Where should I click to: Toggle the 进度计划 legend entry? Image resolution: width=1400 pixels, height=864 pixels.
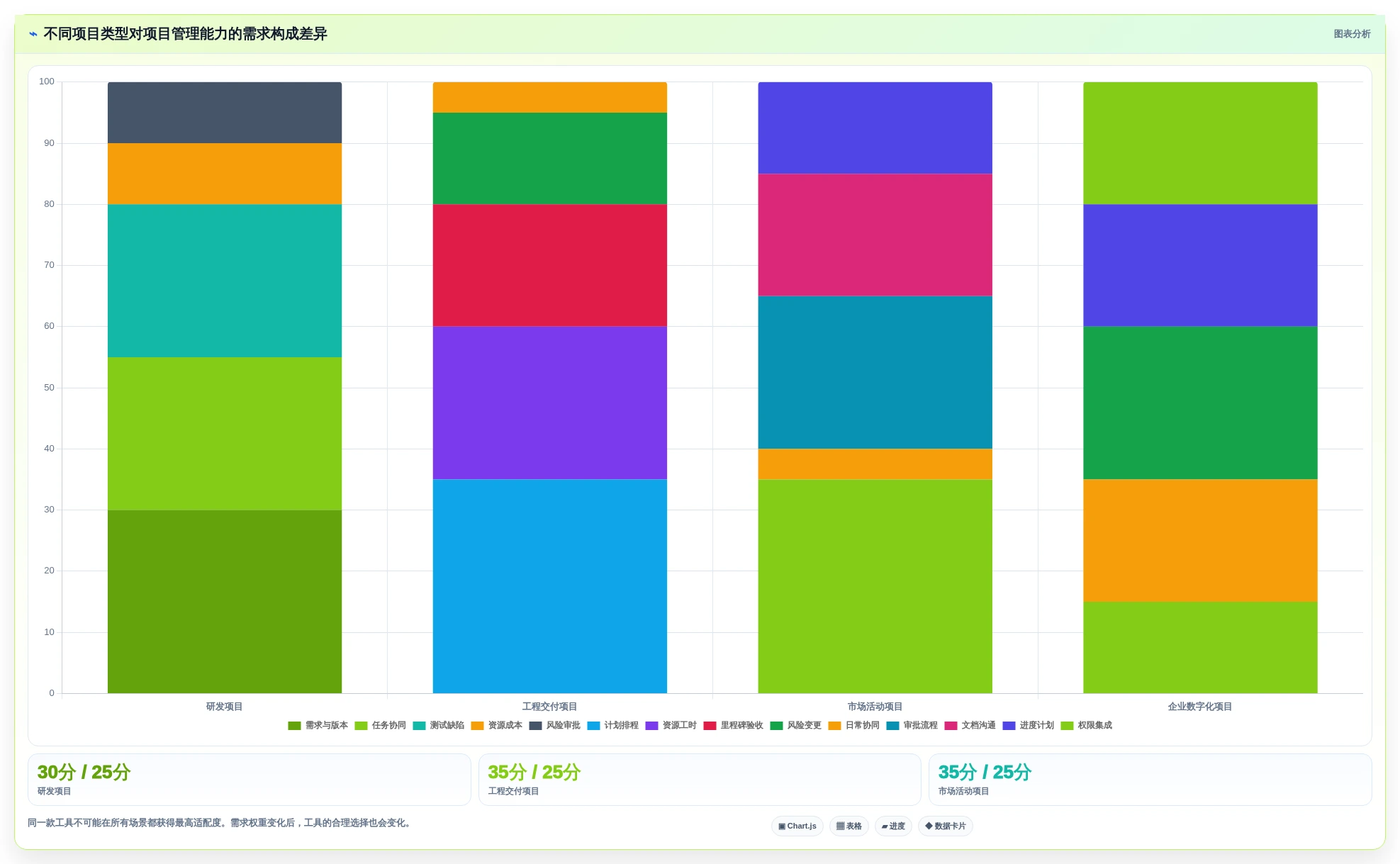(1028, 726)
